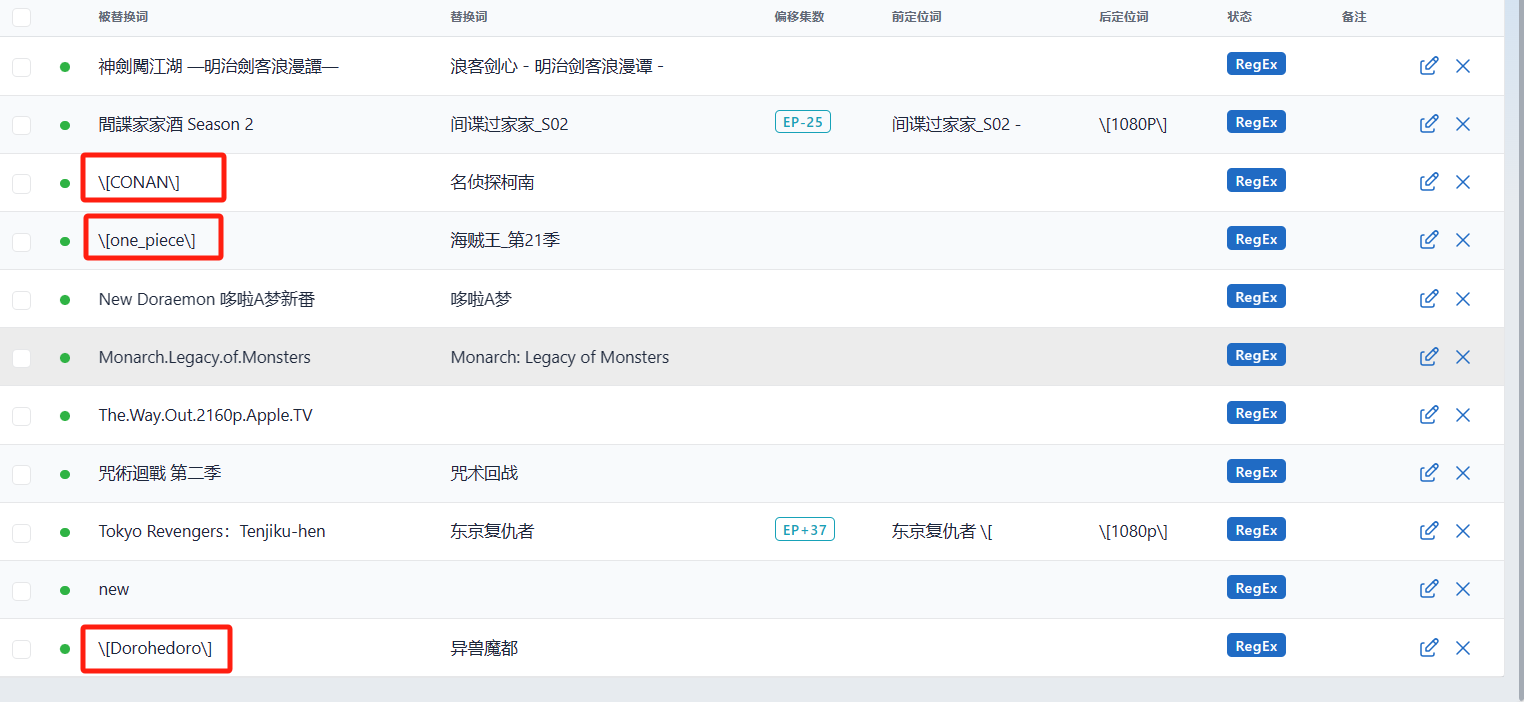Check the 'new' row checkbox

pos(21,590)
